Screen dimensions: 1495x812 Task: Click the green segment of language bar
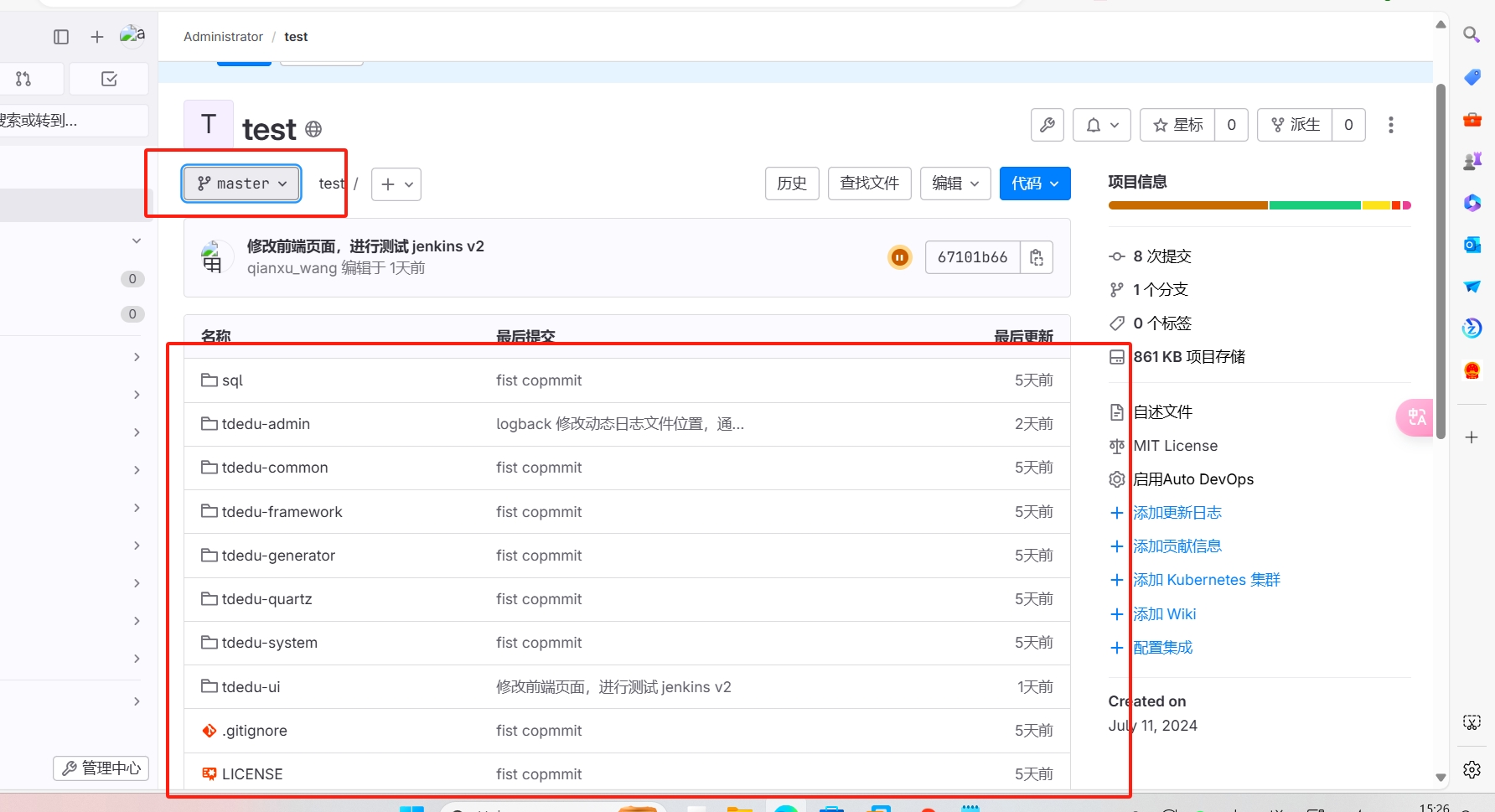point(1315,205)
